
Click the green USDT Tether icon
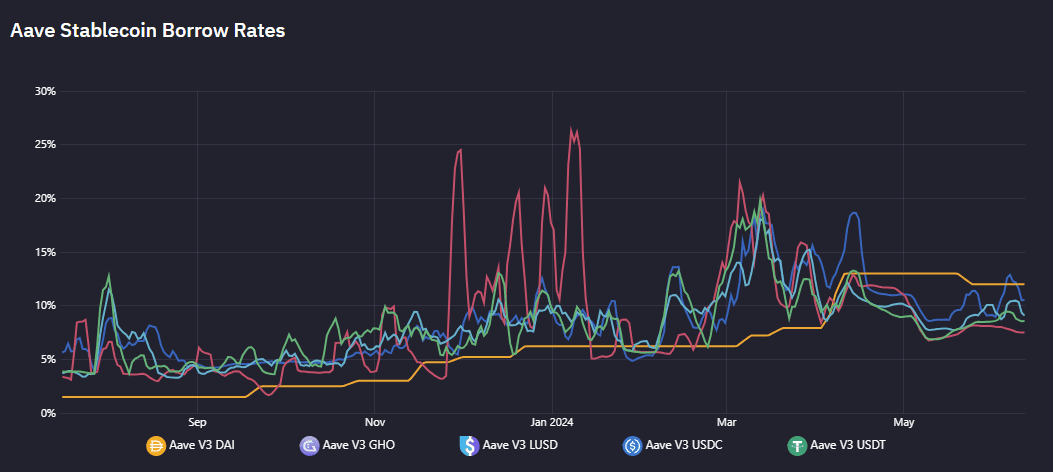point(796,445)
